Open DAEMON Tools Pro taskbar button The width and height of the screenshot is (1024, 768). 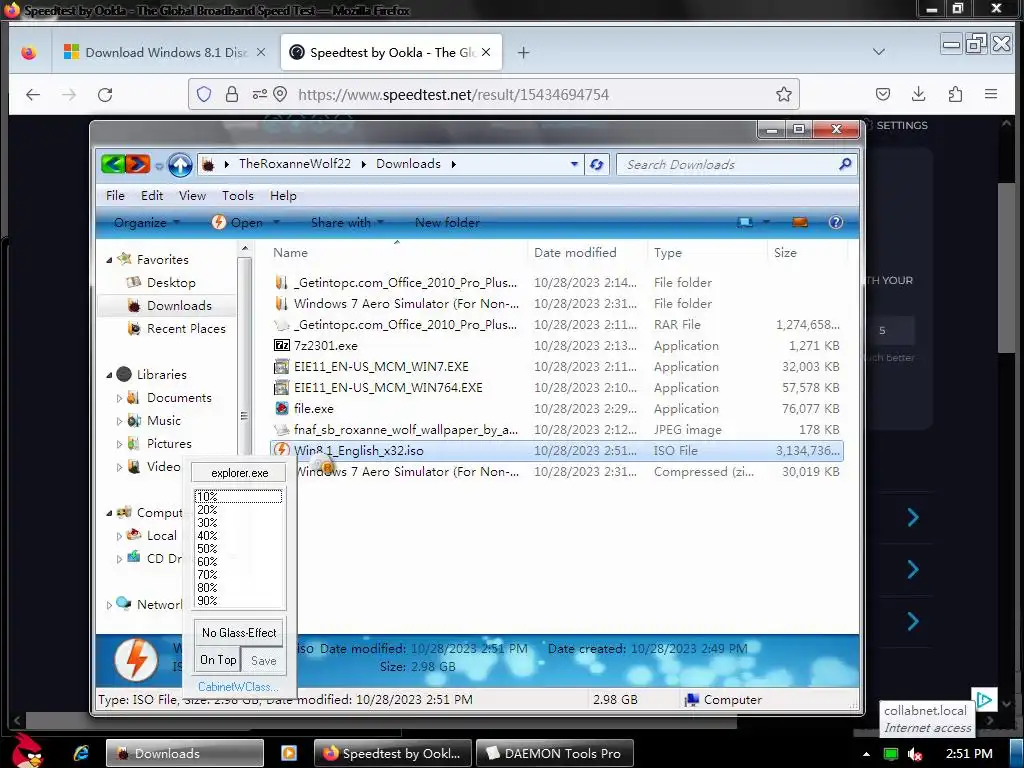tap(554, 753)
